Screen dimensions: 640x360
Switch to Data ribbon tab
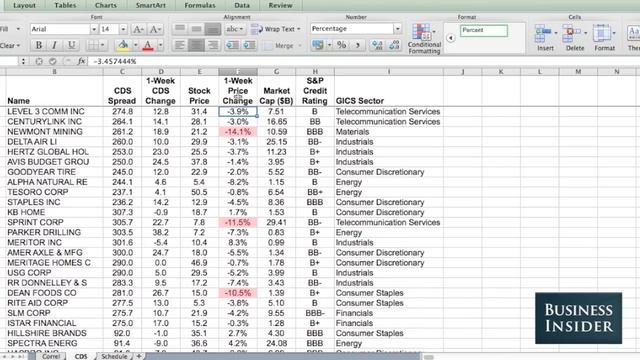(242, 5)
